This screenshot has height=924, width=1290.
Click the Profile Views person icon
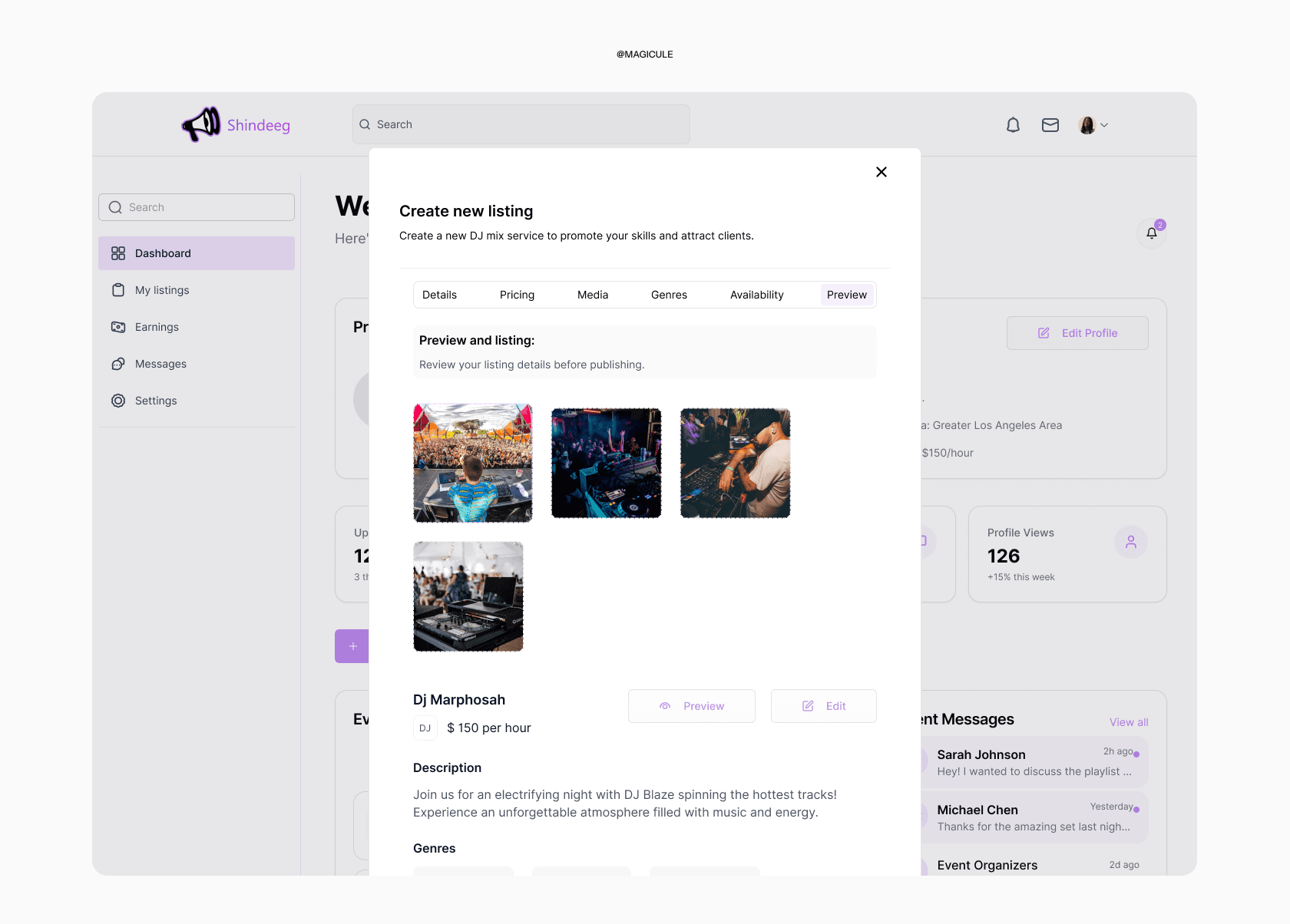(x=1130, y=542)
